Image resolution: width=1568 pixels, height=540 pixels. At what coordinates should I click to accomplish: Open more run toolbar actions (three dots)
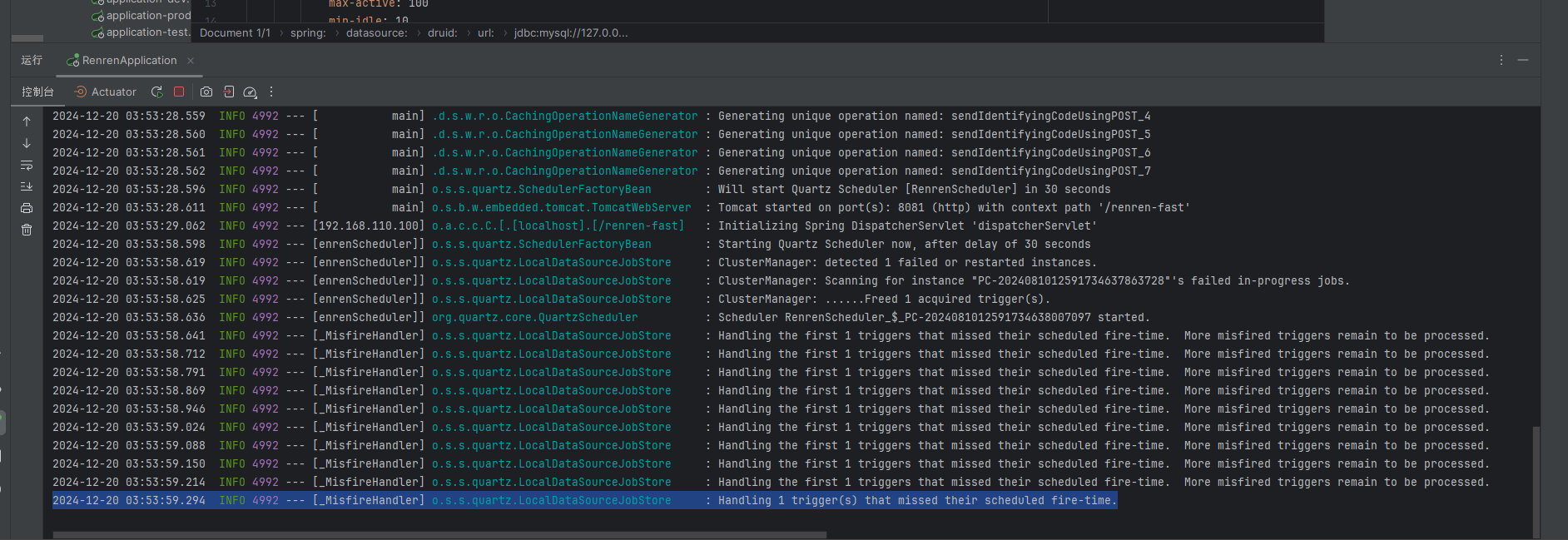click(x=271, y=92)
